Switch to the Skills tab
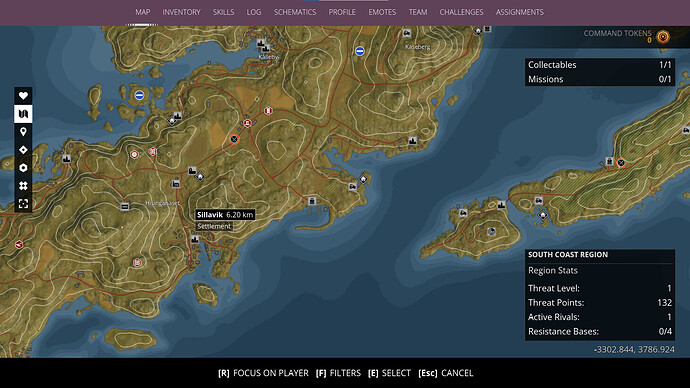The image size is (690, 388). [224, 12]
